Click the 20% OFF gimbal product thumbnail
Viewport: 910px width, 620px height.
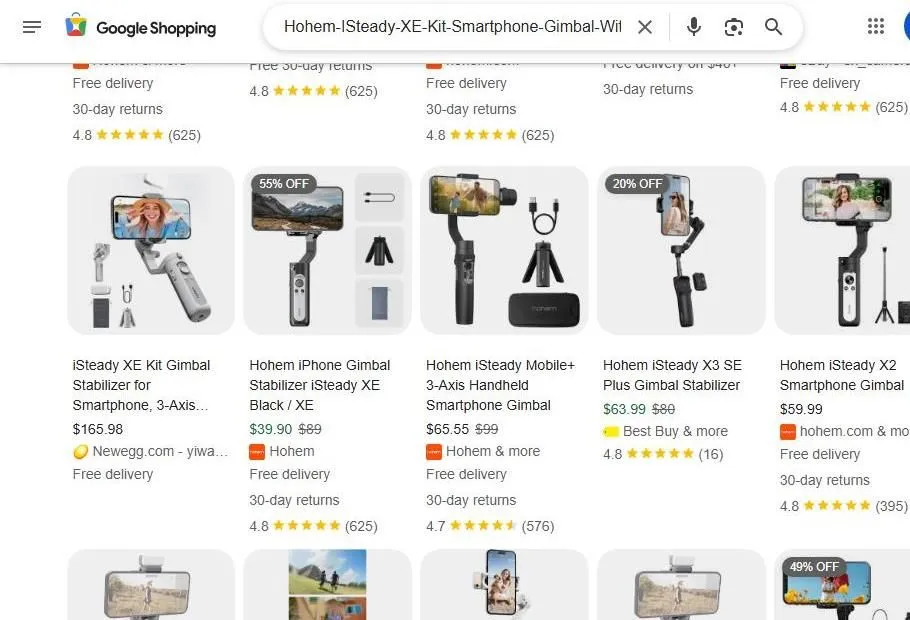[681, 250]
